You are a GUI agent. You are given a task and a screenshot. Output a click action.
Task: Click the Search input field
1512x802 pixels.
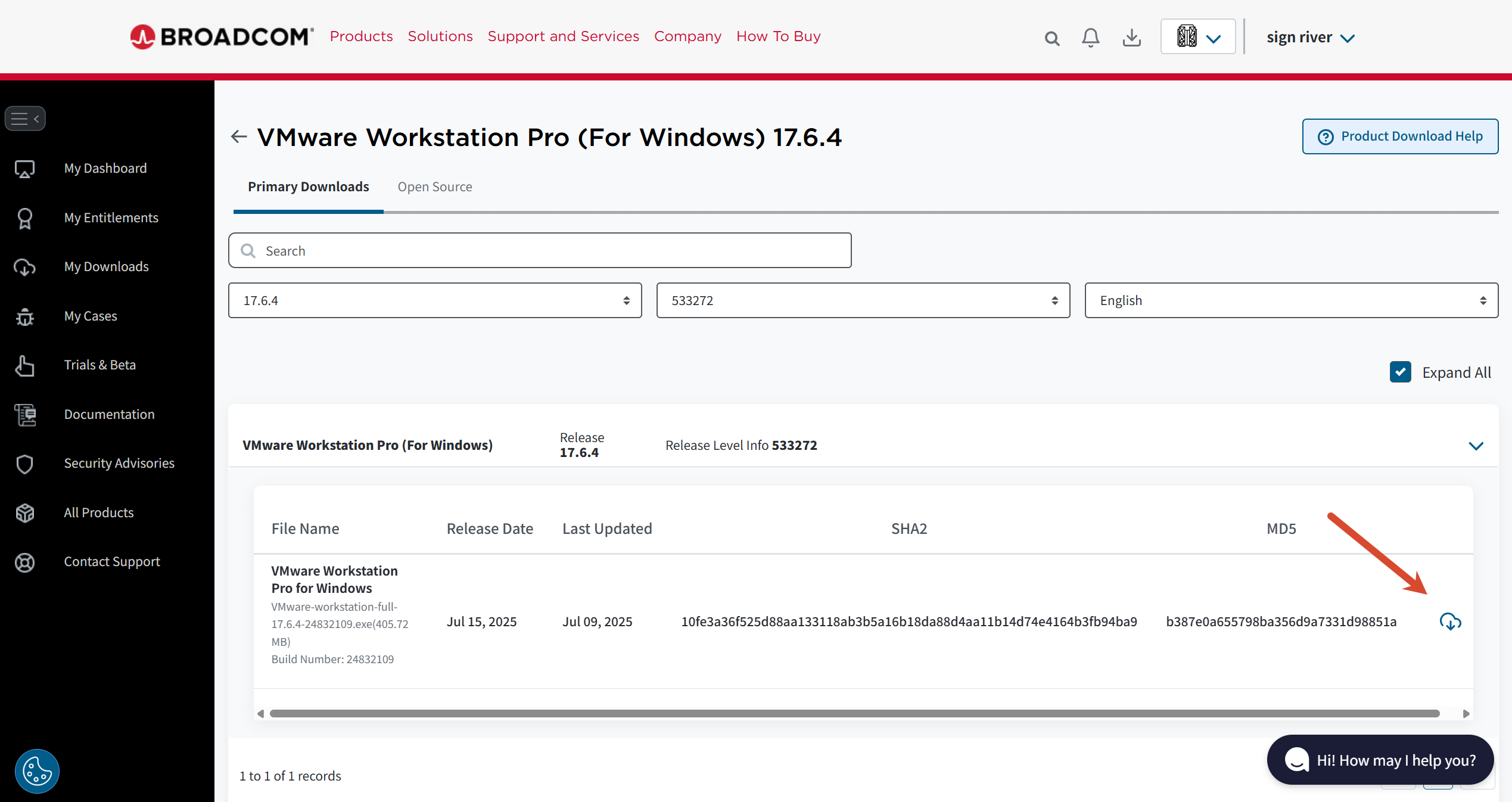[x=540, y=250]
